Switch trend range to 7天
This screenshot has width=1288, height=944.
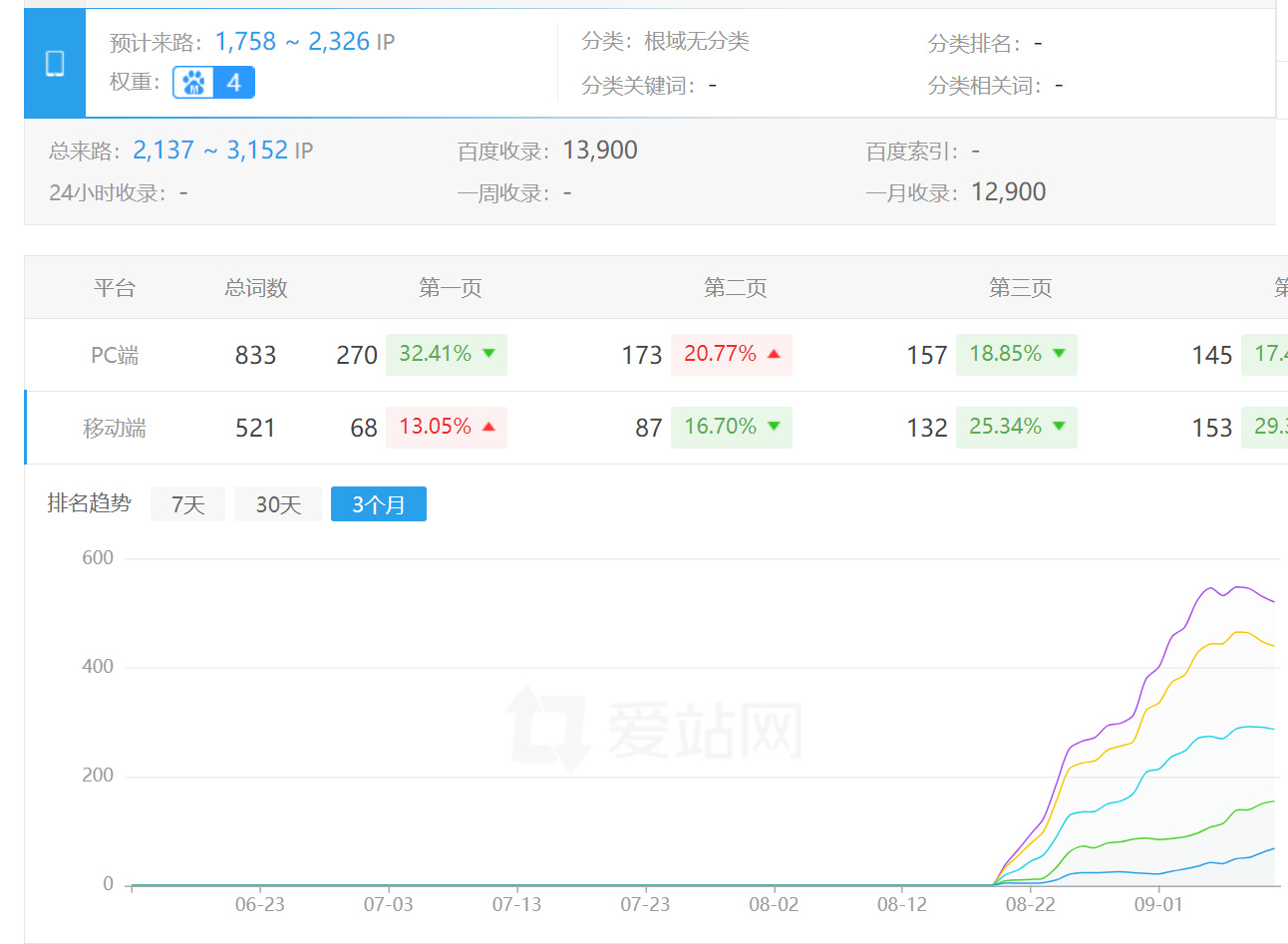(x=187, y=504)
